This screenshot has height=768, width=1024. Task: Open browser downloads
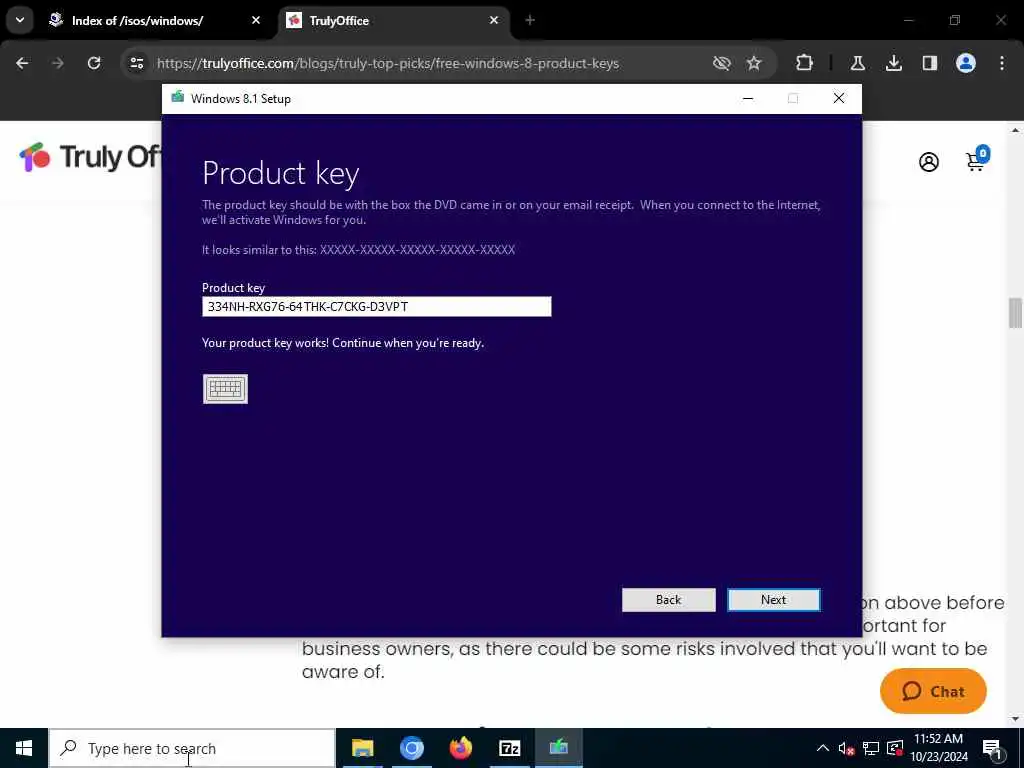[894, 63]
